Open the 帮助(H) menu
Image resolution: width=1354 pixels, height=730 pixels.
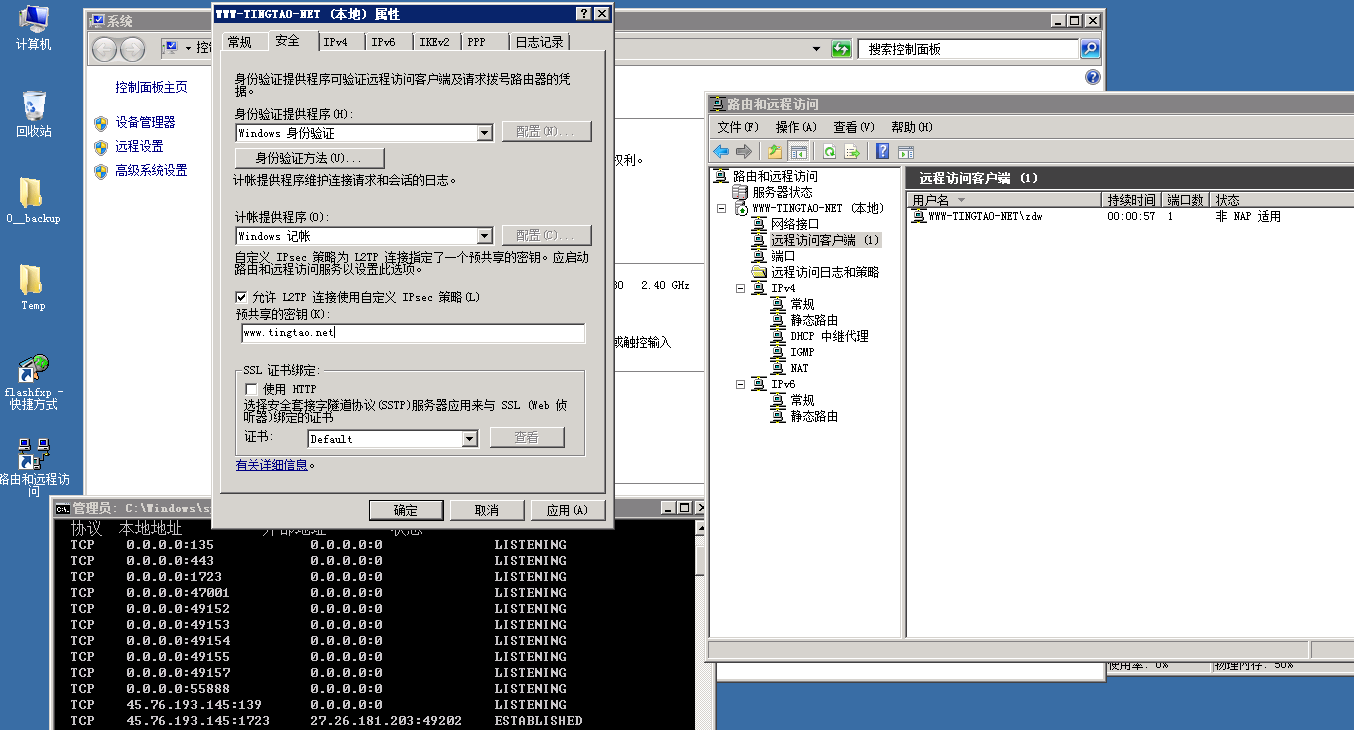pos(912,127)
